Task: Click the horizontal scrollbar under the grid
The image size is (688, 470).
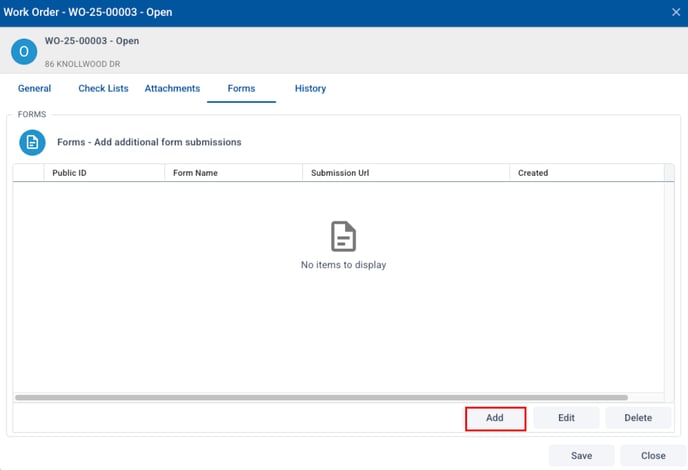Action: click(320, 397)
